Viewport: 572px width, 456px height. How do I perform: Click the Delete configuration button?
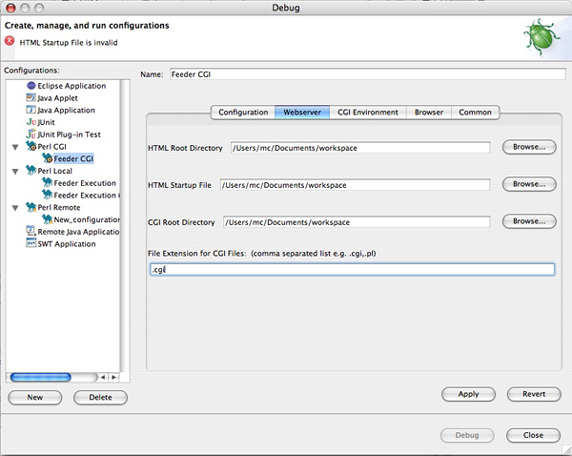click(101, 398)
